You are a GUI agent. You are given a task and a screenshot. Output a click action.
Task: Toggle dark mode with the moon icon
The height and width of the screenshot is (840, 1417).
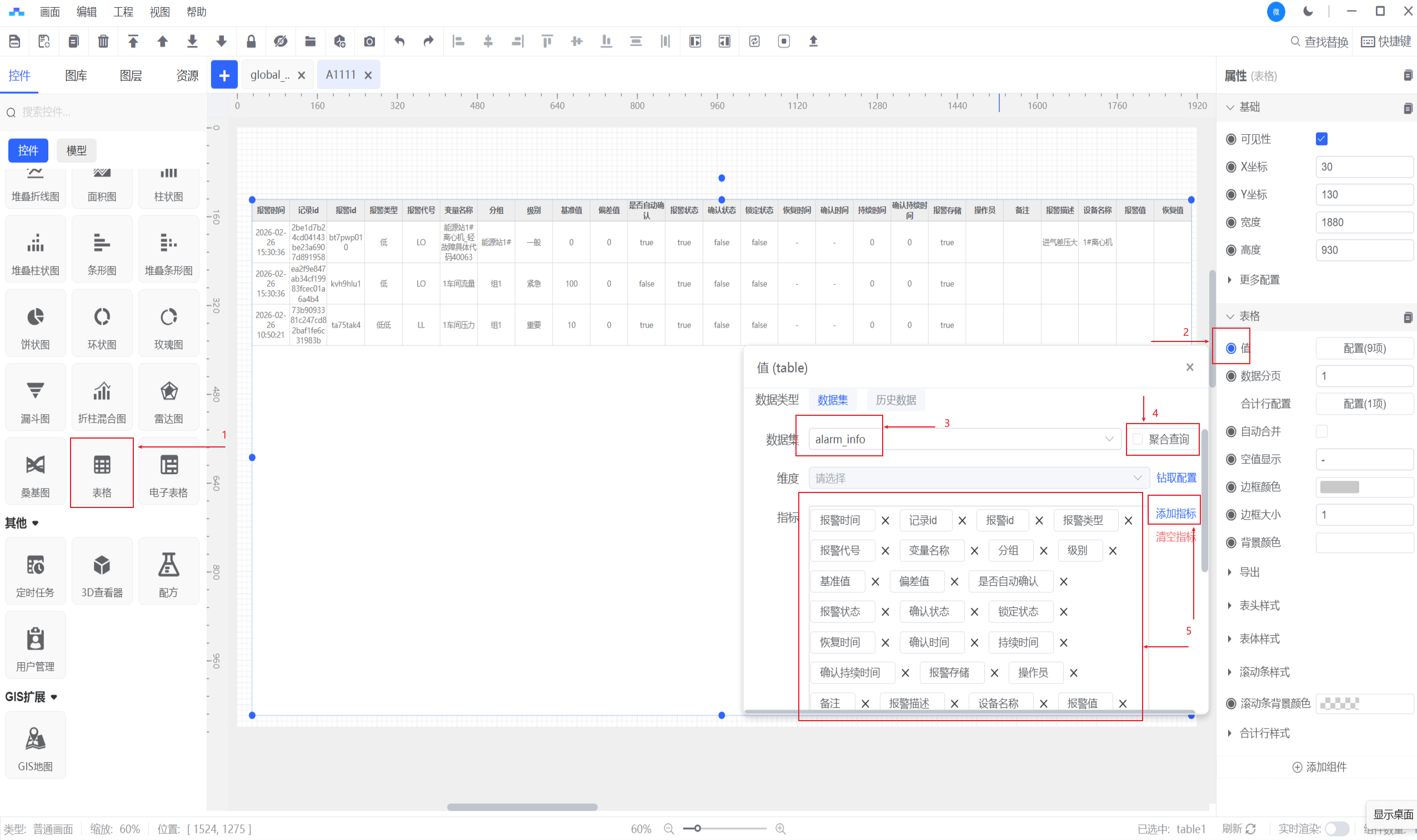click(x=1307, y=11)
